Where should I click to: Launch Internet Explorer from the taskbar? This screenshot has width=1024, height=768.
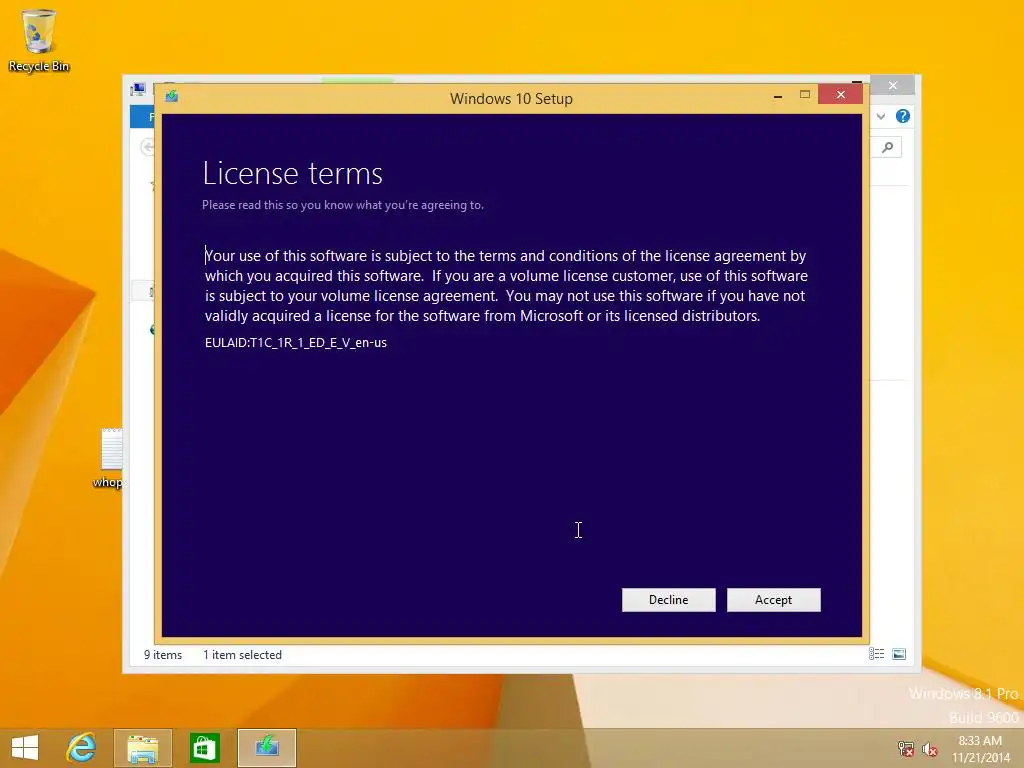point(81,748)
